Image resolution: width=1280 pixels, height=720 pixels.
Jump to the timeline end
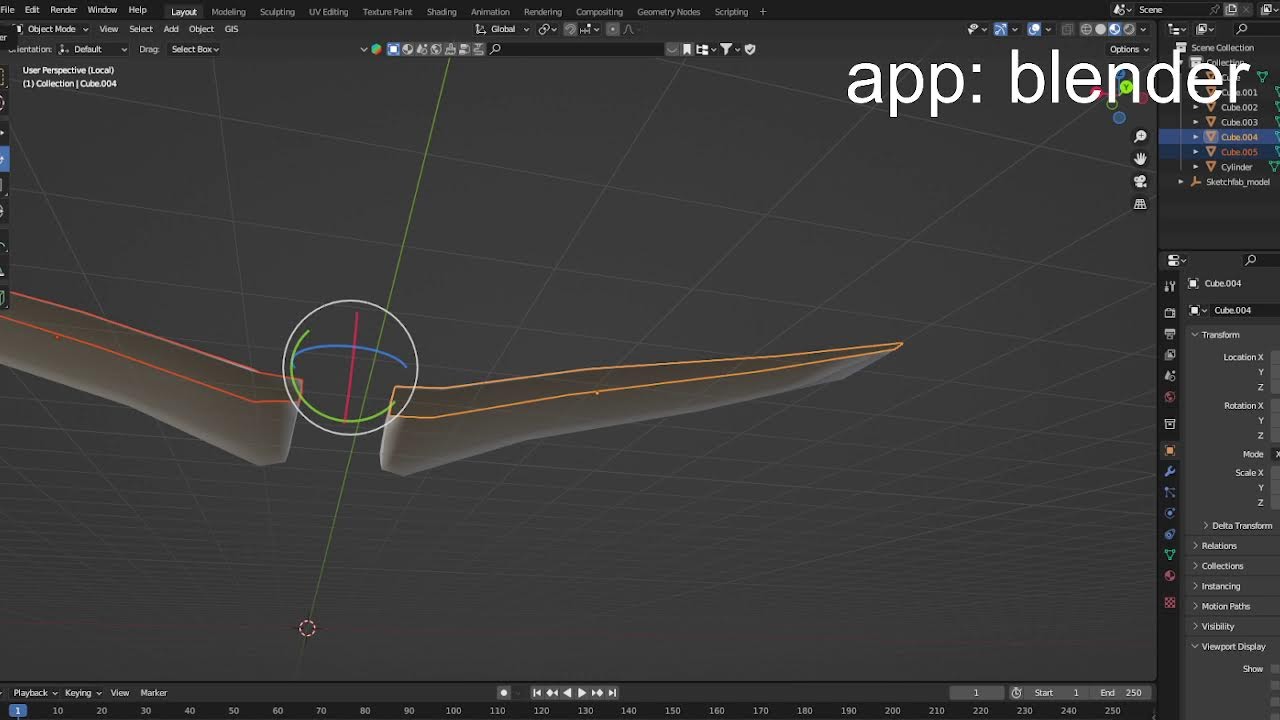pos(613,693)
